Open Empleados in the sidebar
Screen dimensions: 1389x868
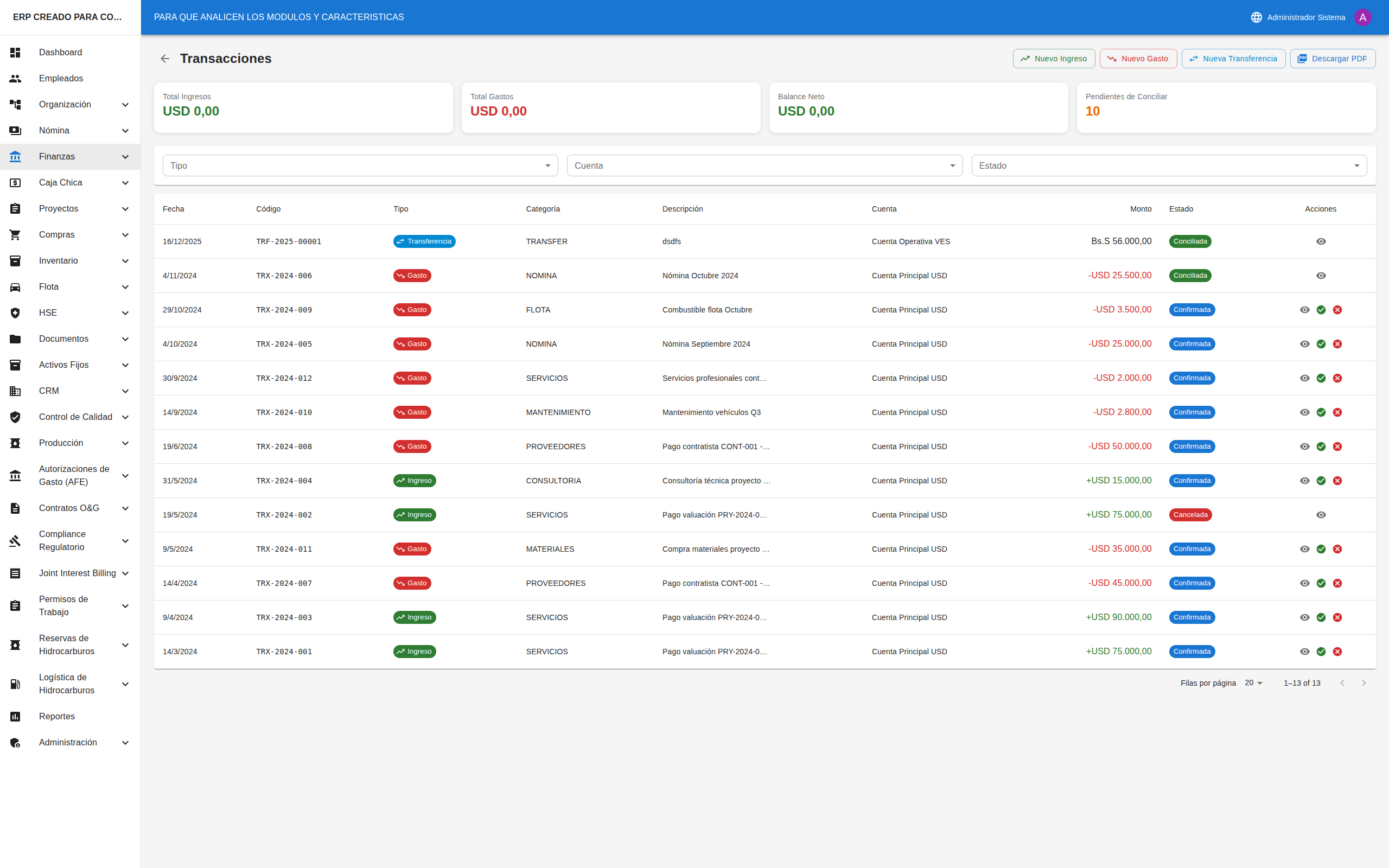tap(61, 79)
